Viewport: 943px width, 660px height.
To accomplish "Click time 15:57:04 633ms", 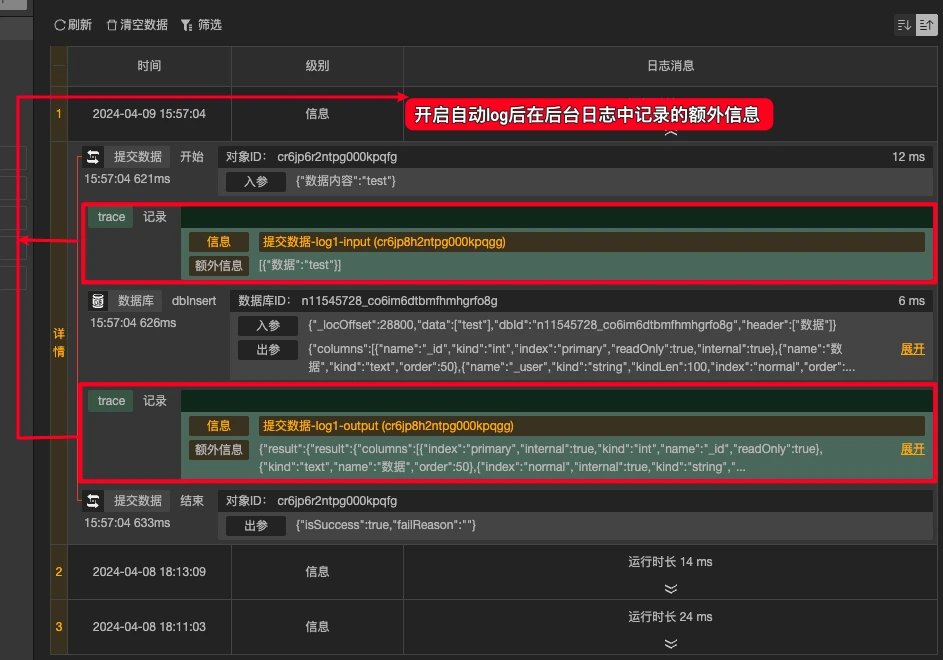I will tap(127, 523).
